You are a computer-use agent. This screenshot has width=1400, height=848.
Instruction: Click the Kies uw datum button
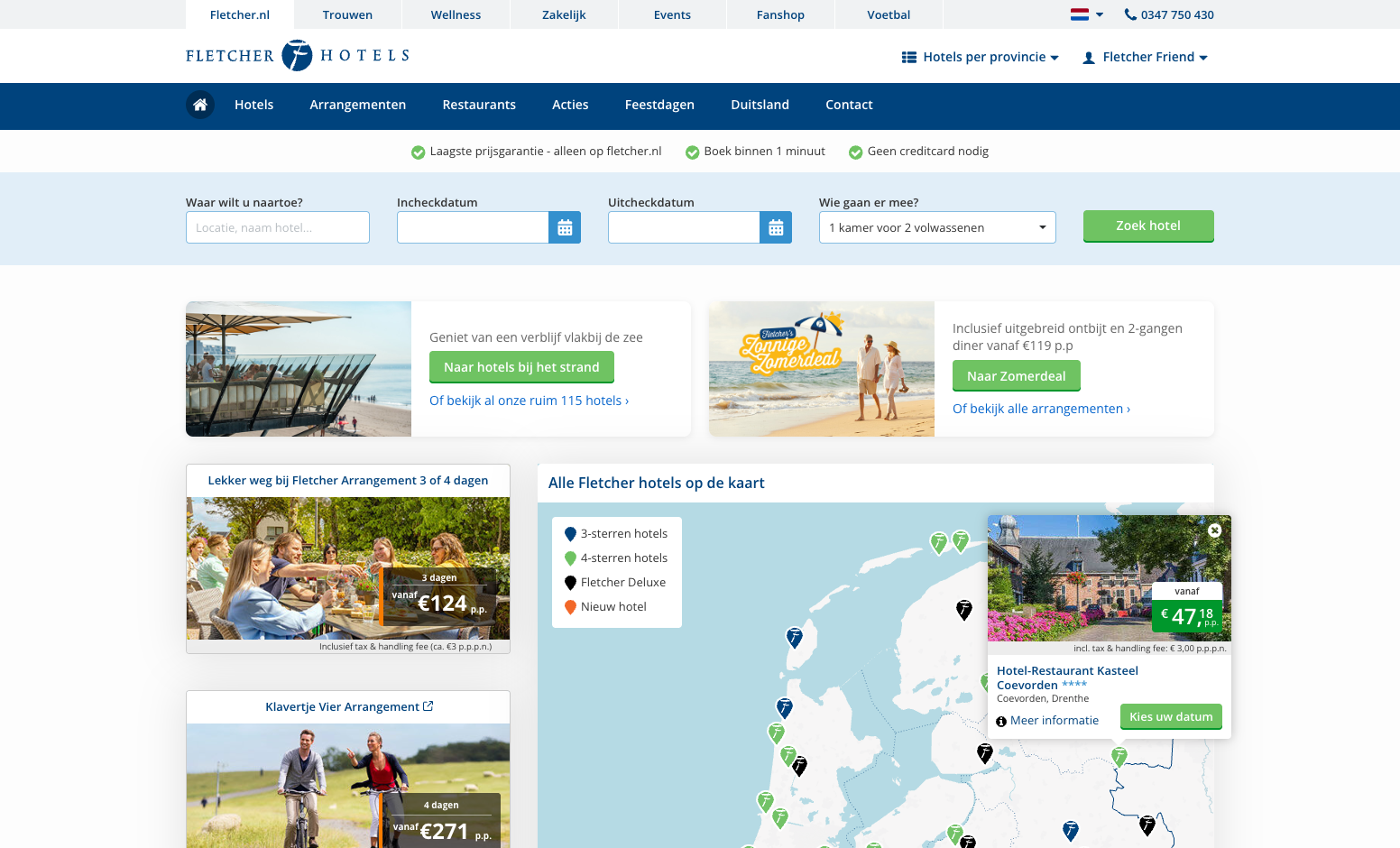click(1171, 717)
